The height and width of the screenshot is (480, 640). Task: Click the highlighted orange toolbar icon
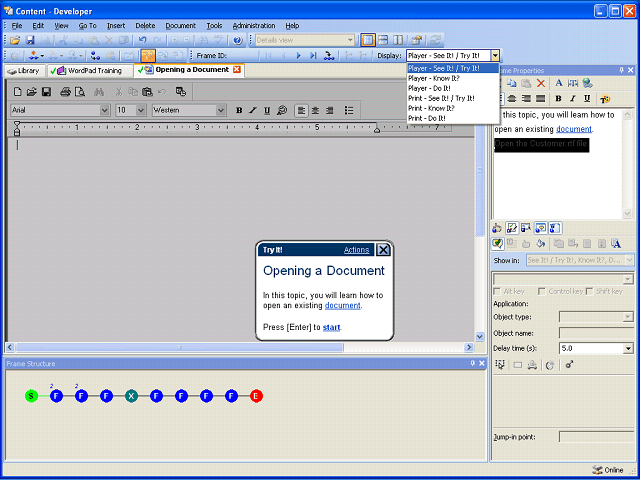(148, 56)
